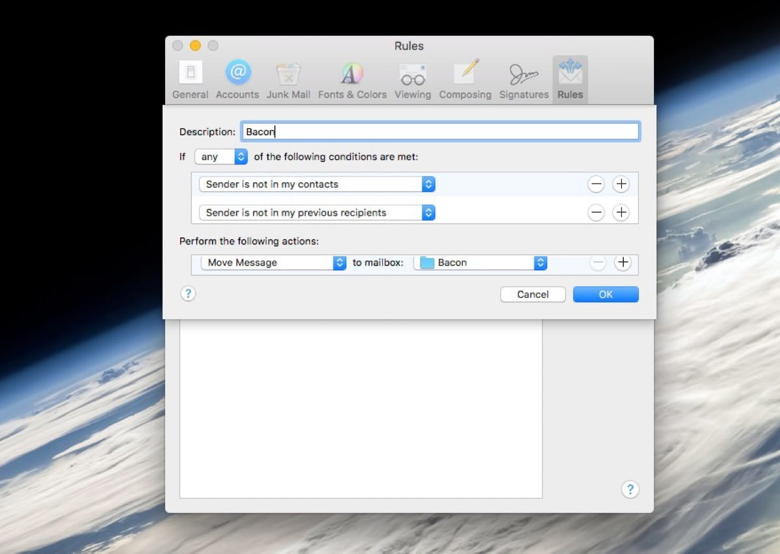Remove the 'not in my contacts' condition

[596, 184]
